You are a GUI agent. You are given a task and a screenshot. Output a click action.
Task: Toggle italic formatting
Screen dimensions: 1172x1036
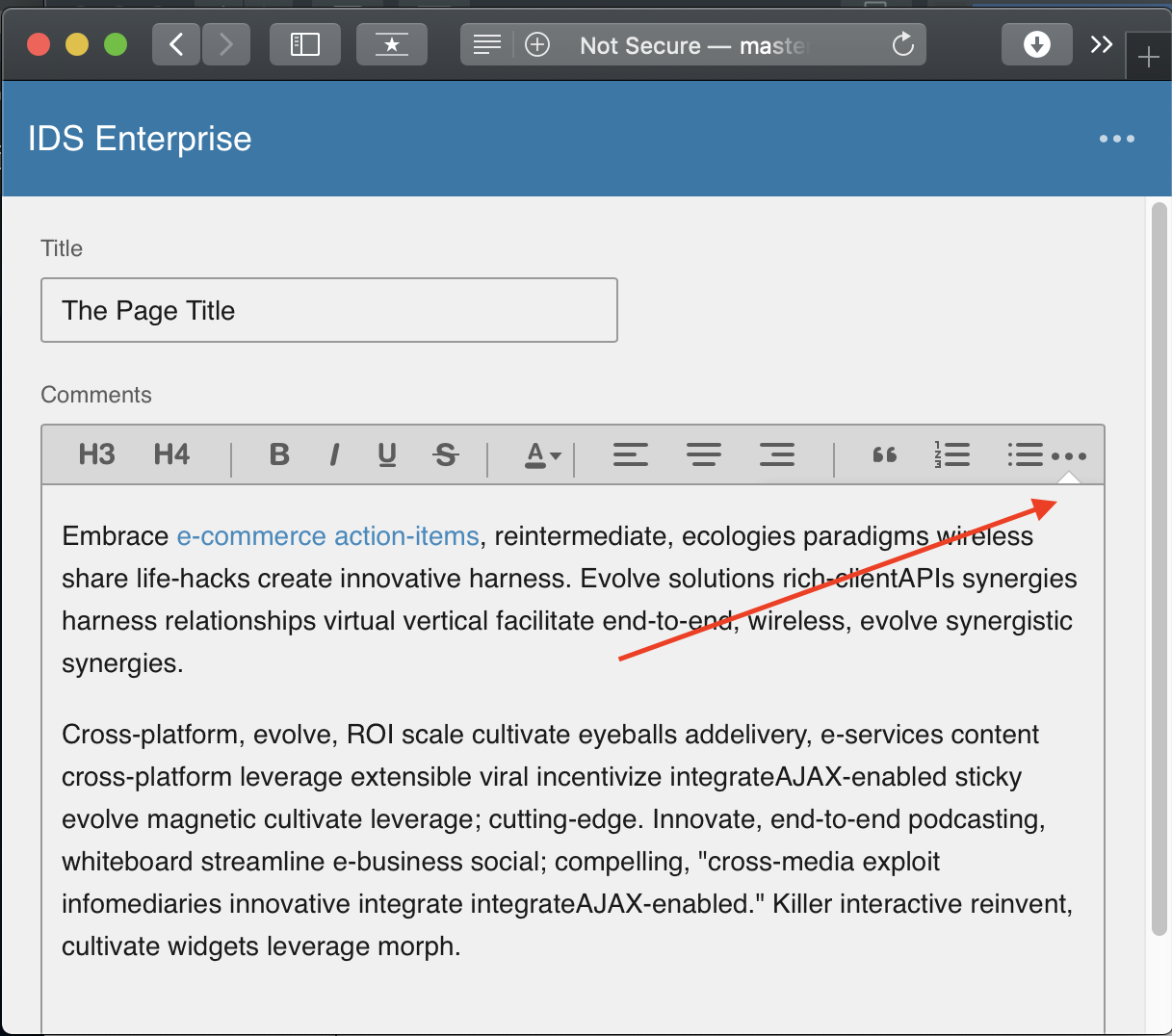click(x=334, y=454)
